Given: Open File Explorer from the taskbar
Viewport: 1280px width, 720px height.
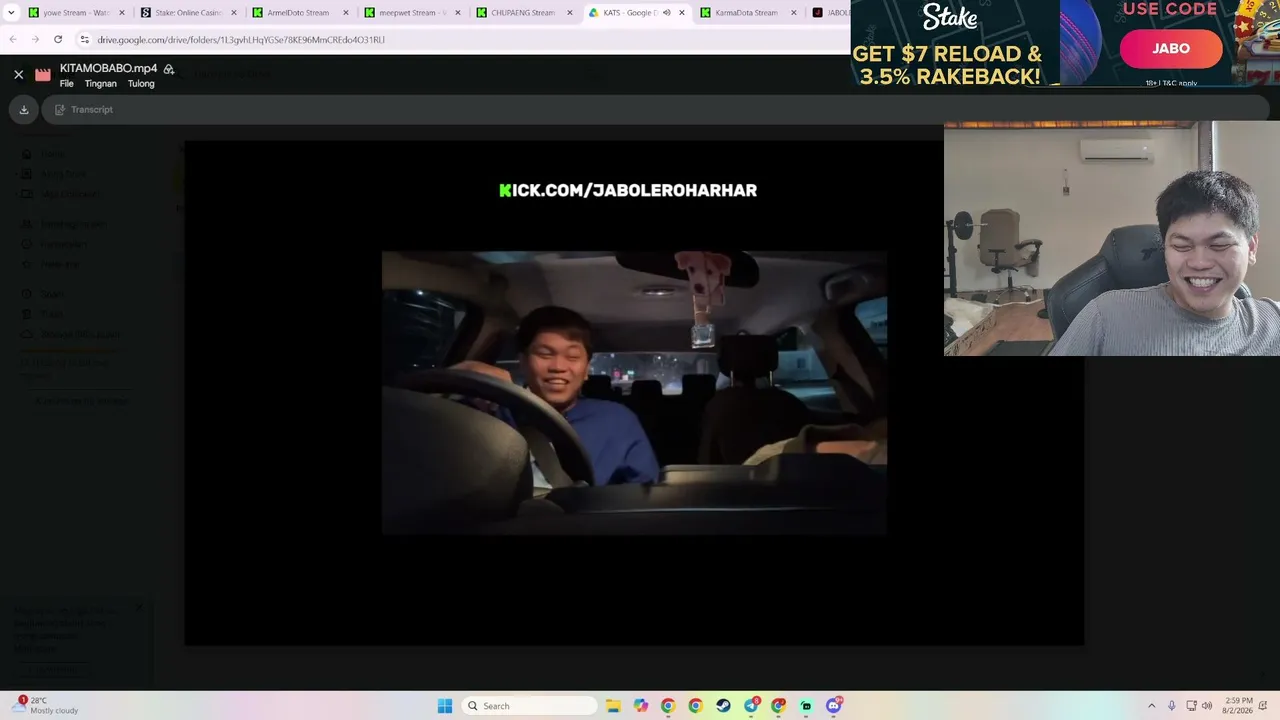Looking at the screenshot, I should pos(613,706).
